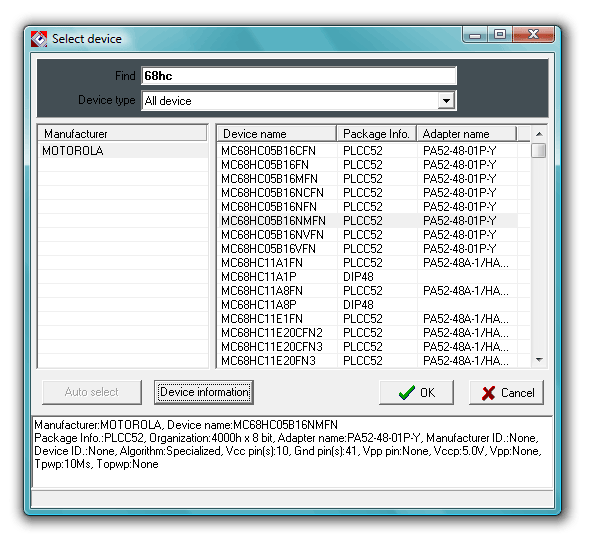Click the All device combo box
This screenshot has height=548, width=596.
click(x=299, y=101)
